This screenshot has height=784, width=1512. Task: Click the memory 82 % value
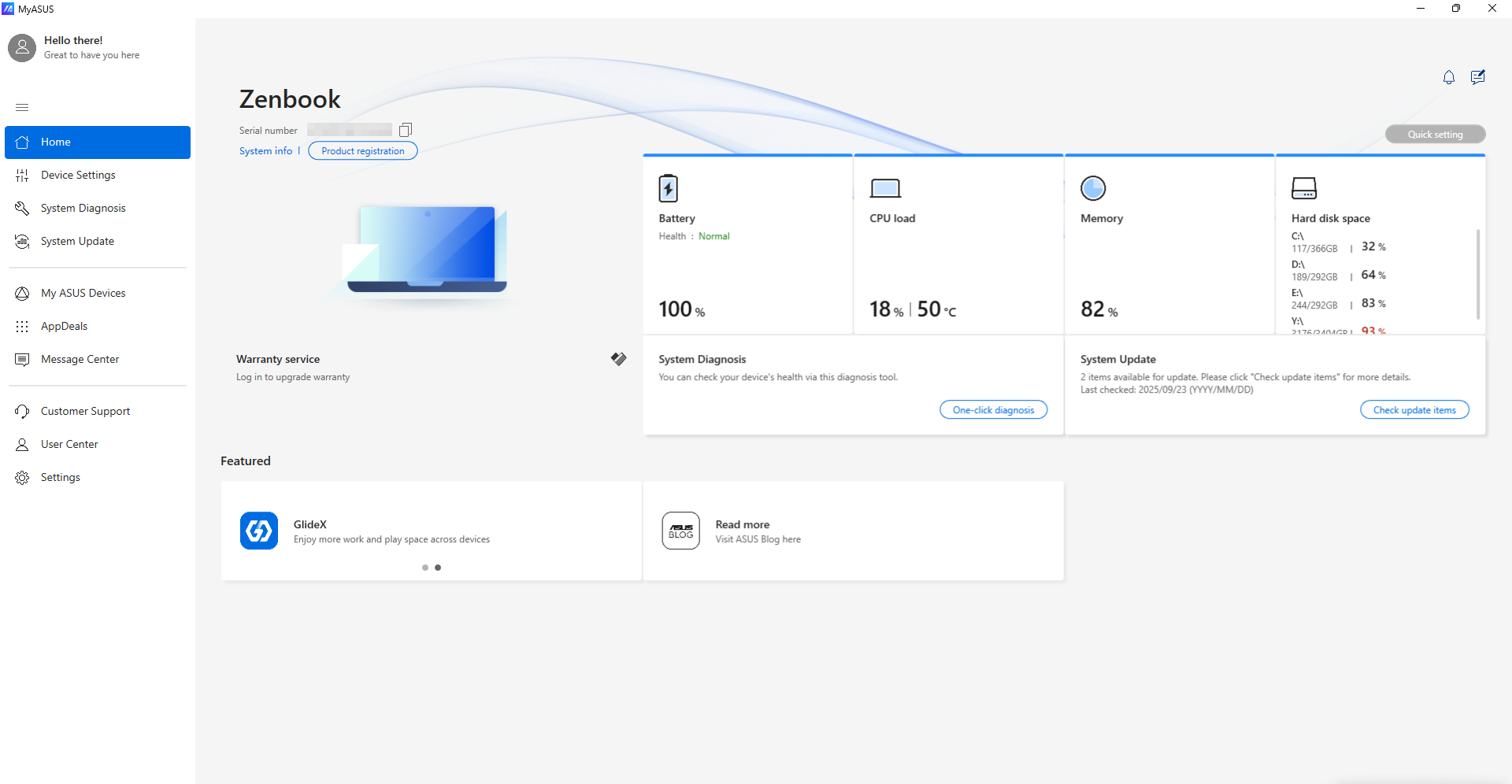pos(1099,309)
